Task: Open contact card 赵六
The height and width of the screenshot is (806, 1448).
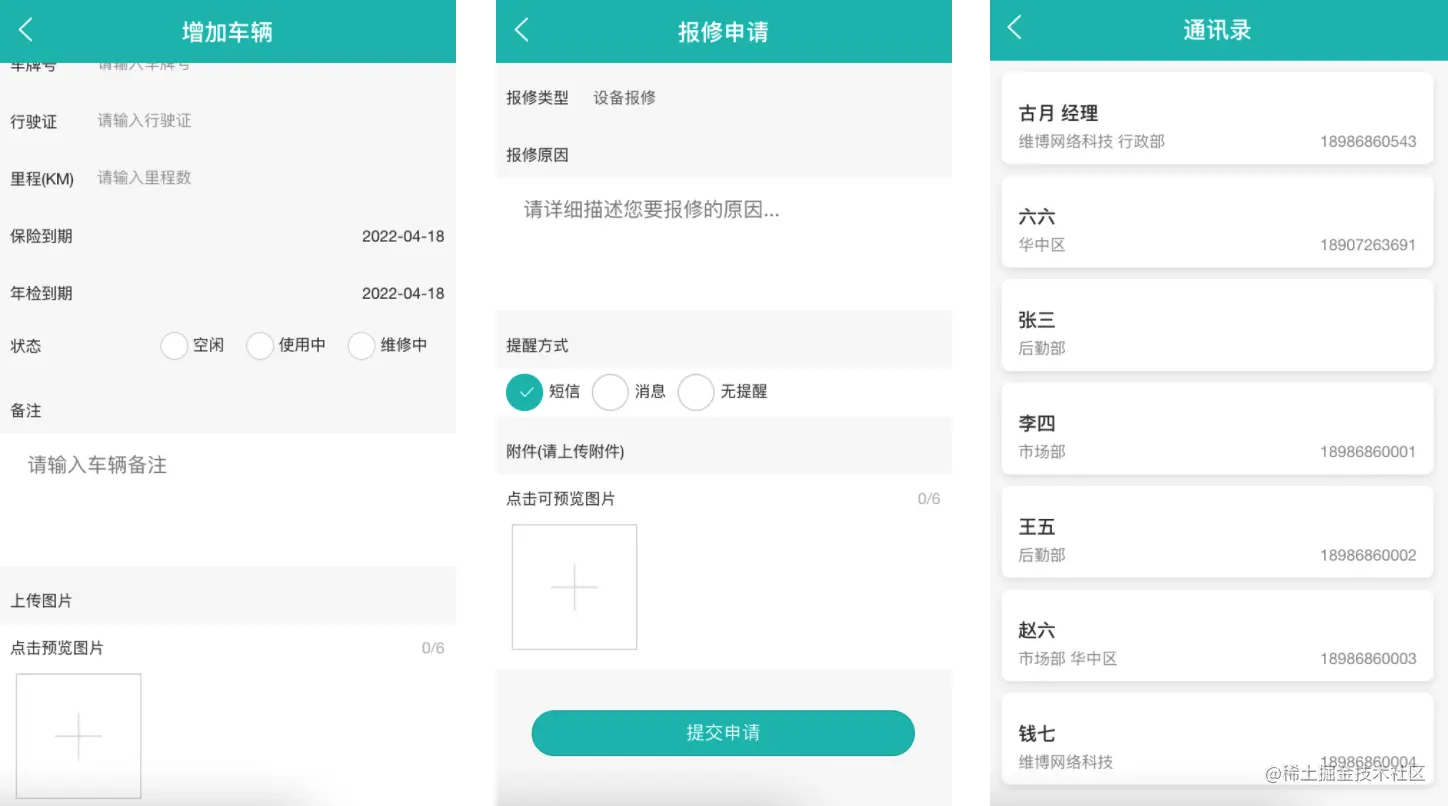Action: (1217, 636)
